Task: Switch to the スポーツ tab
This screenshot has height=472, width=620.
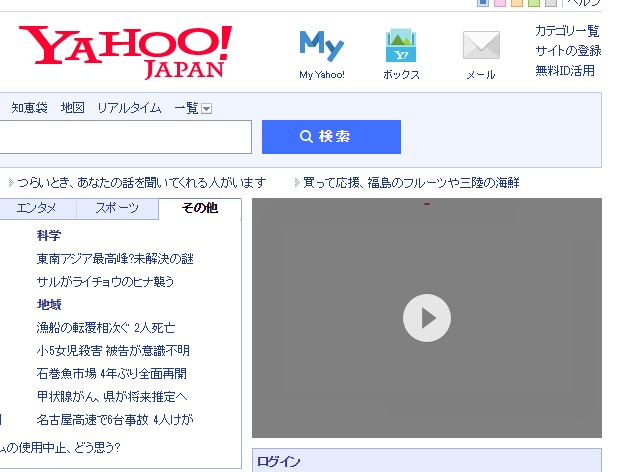Action: [x=117, y=208]
